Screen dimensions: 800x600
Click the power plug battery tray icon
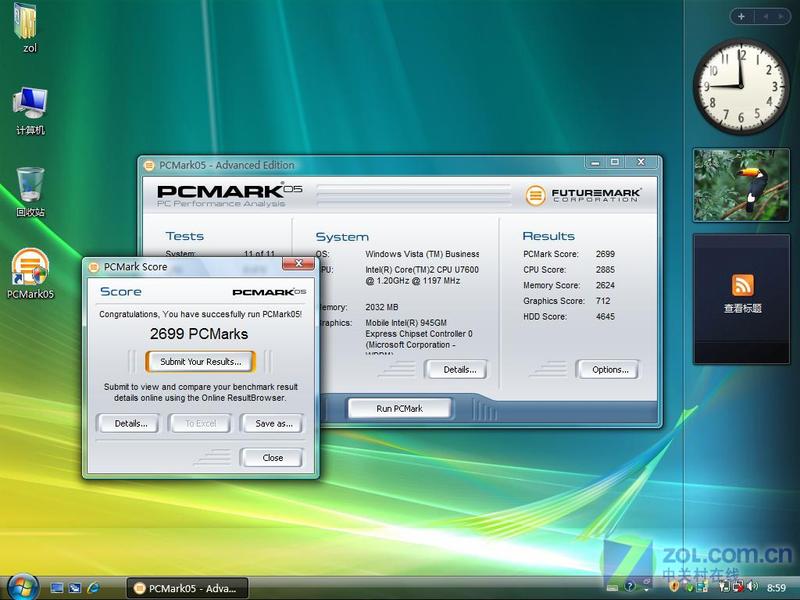[724, 586]
